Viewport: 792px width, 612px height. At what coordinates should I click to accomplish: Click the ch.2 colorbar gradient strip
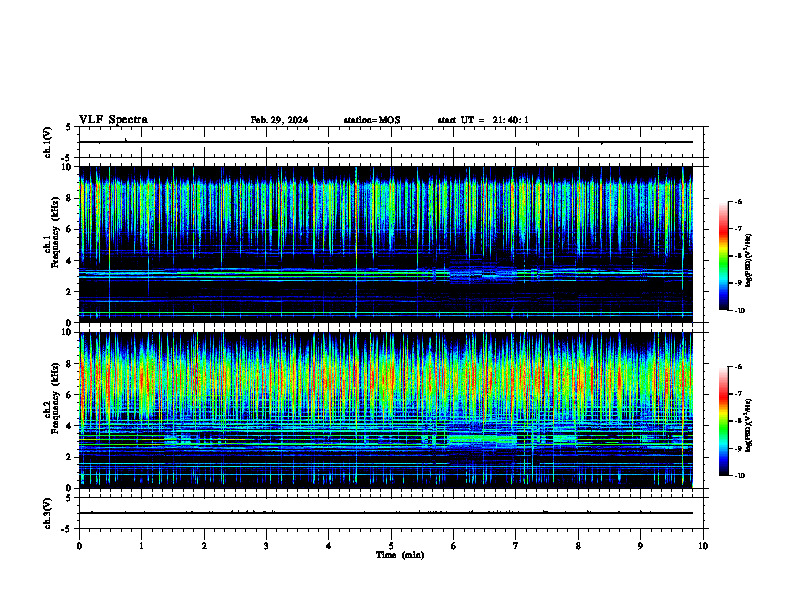[723, 421]
